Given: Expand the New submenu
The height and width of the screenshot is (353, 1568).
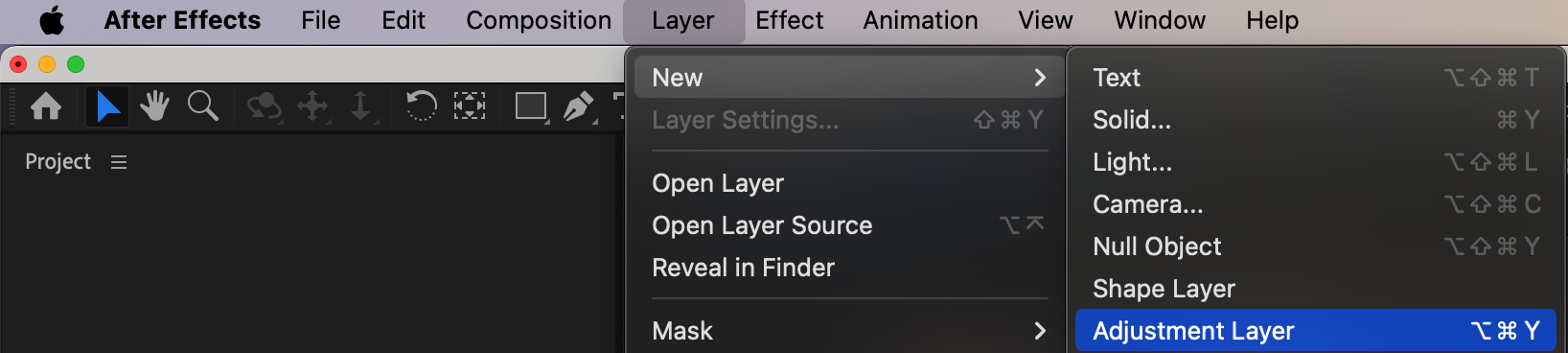Looking at the screenshot, I should point(847,78).
